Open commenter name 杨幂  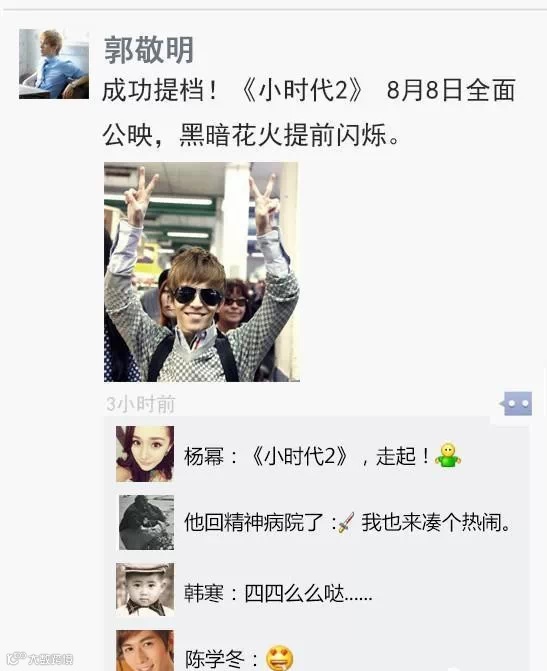[204, 456]
